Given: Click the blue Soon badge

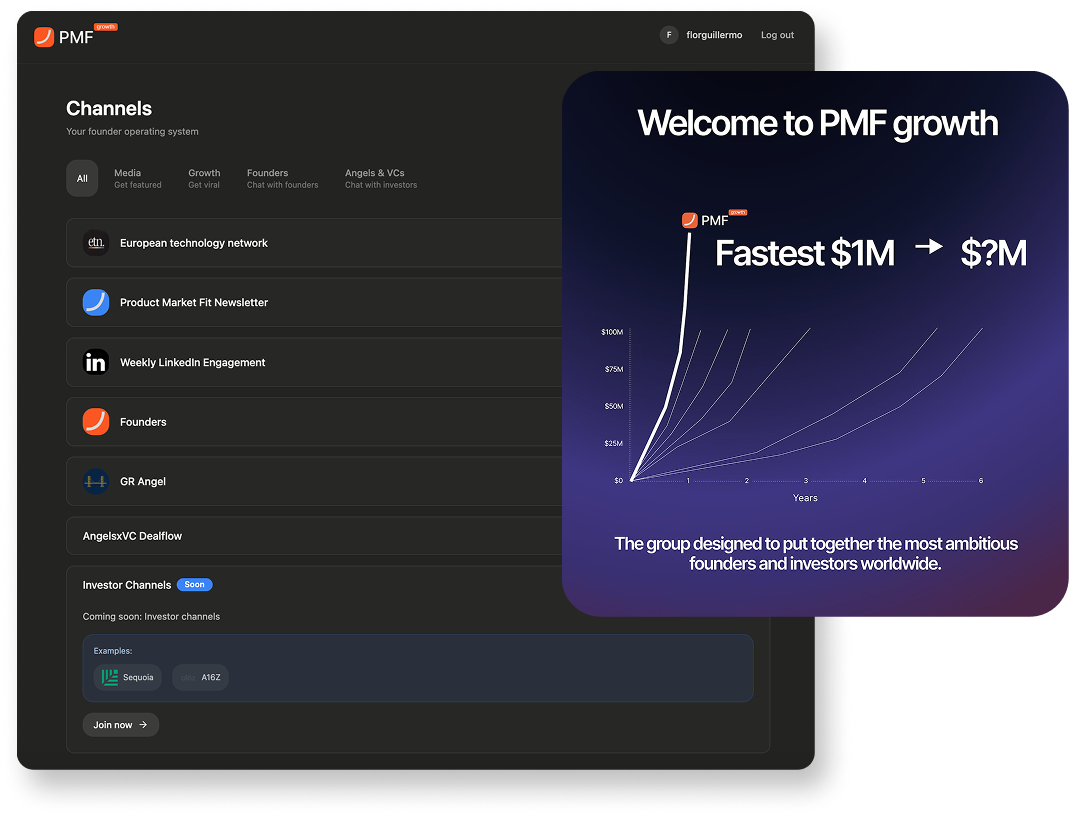Looking at the screenshot, I should coord(194,584).
